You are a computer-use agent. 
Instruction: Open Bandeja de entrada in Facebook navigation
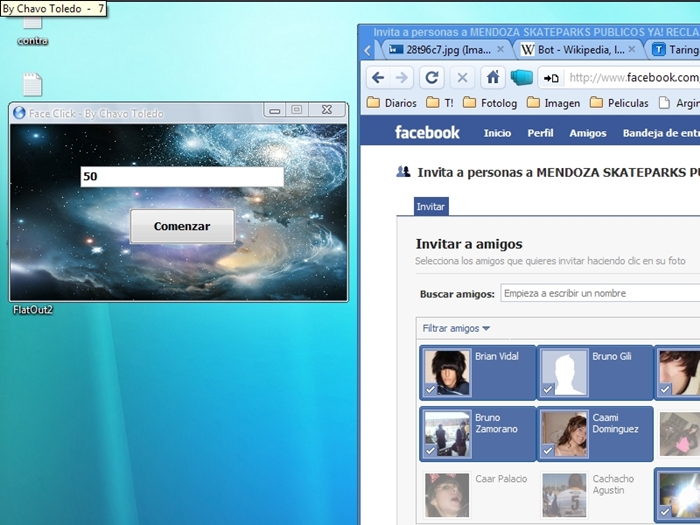tap(661, 133)
